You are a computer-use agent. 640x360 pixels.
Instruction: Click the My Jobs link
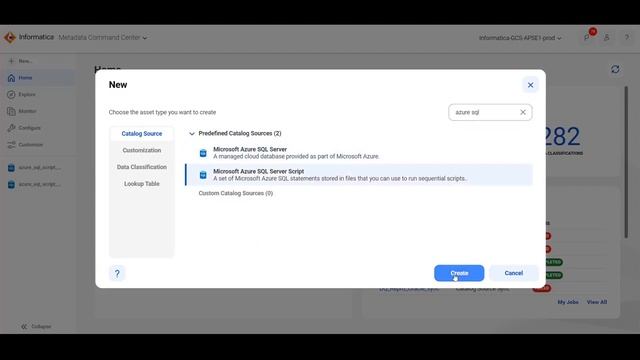(x=568, y=302)
